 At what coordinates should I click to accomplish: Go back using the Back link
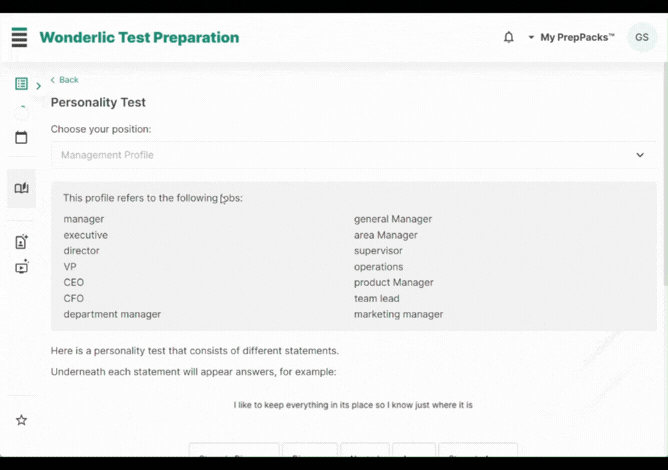point(65,80)
